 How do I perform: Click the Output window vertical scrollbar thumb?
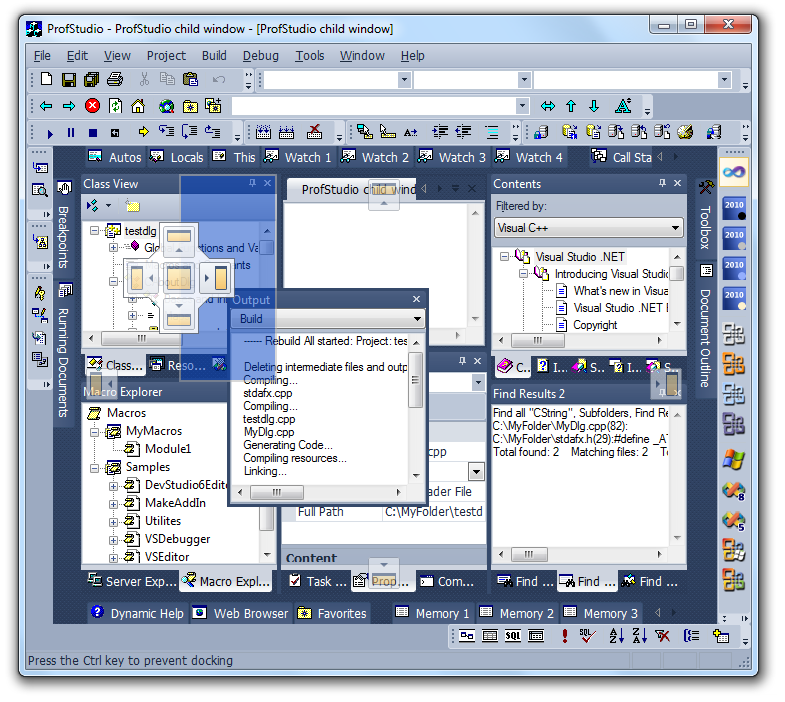(416, 380)
